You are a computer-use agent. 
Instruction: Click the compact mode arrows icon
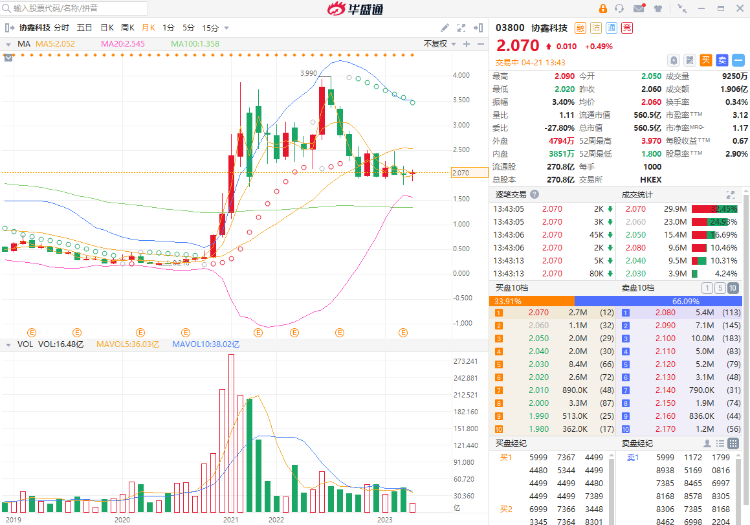pyautogui.click(x=683, y=8)
